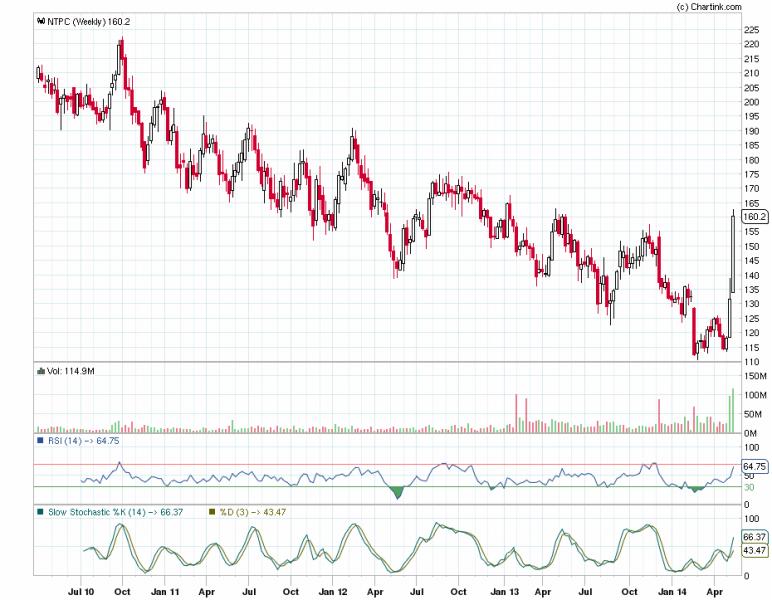Image resolution: width=772 pixels, height=600 pixels.
Task: Click the volume bars icon beside Vol label
Action: pyautogui.click(x=41, y=371)
